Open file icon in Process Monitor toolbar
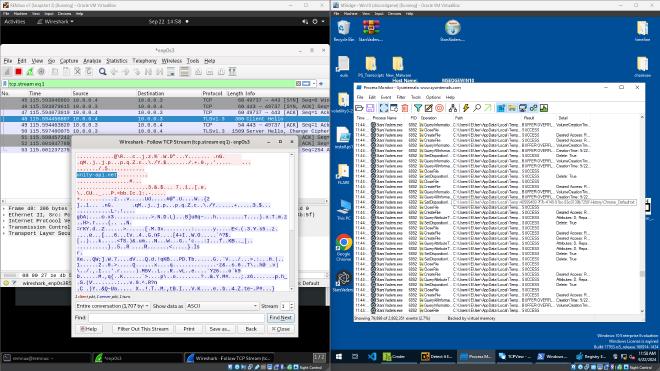This screenshot has height=371, width=660. [359, 108]
